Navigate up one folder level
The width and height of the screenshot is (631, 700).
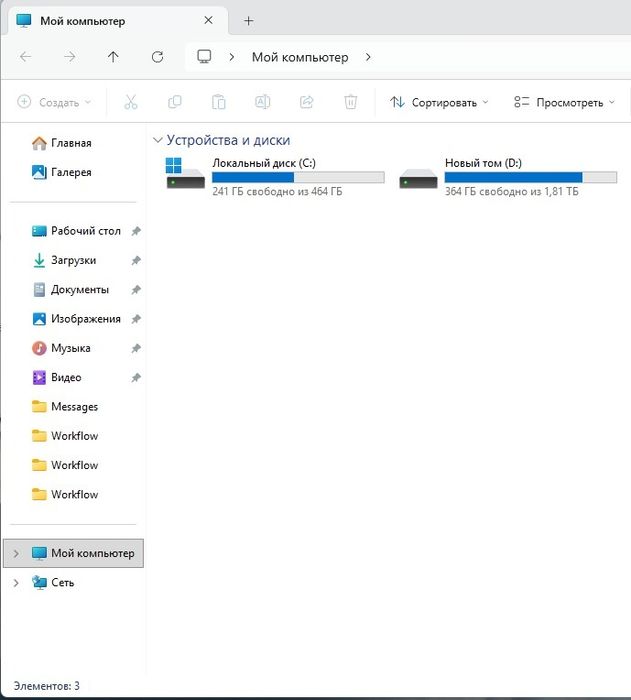113,57
